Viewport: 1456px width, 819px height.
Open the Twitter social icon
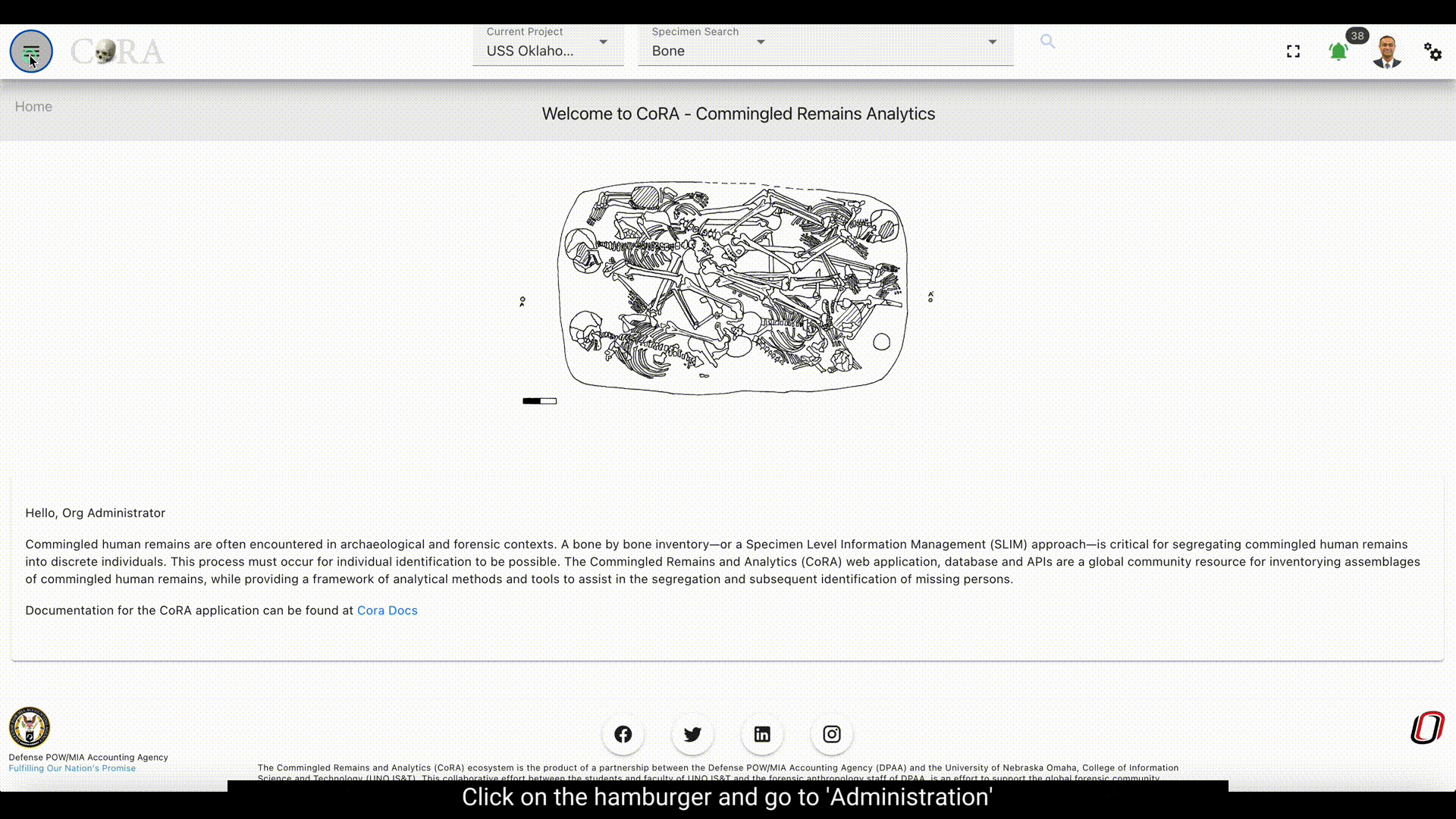[692, 734]
